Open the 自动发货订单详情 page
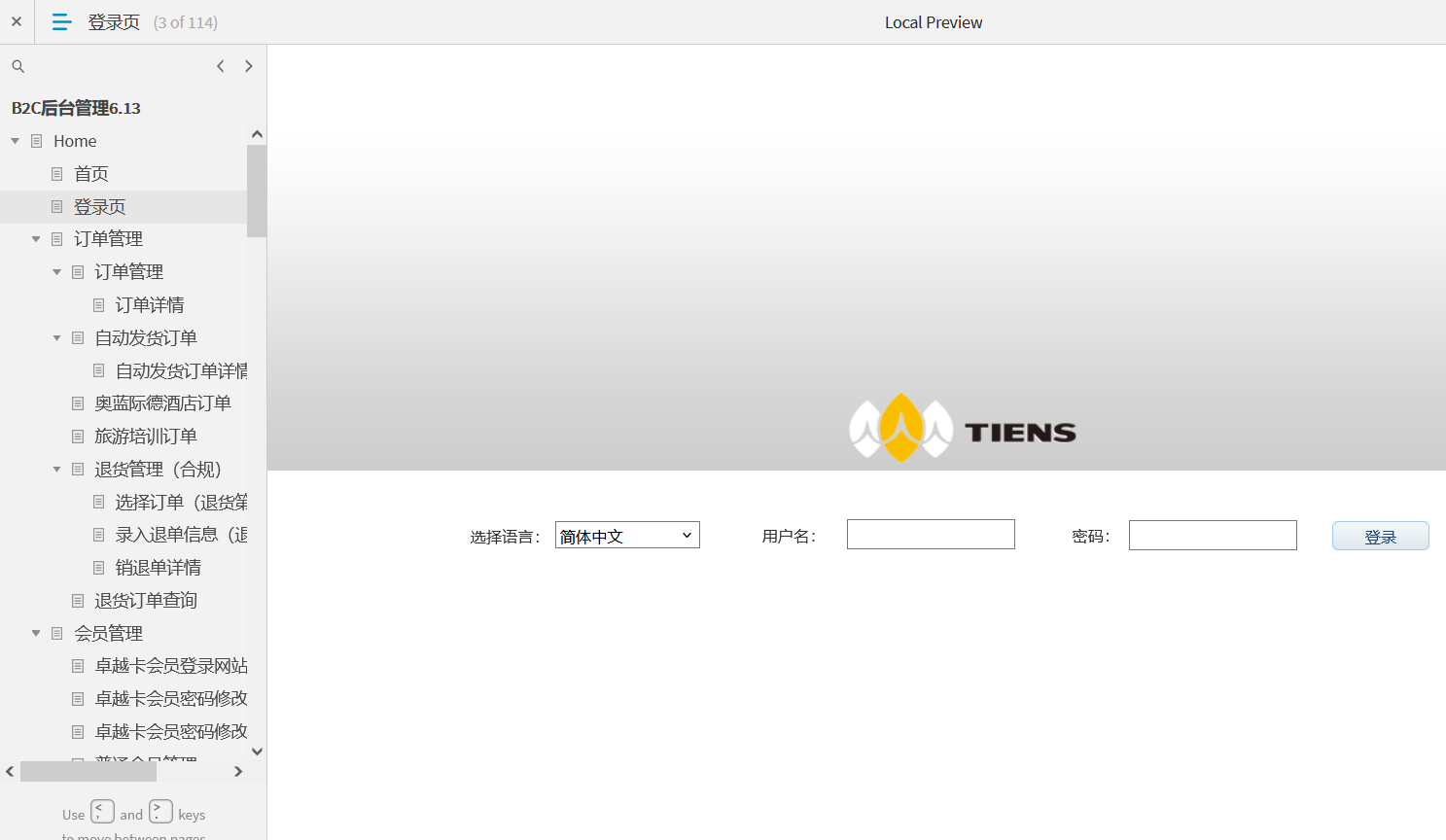Screen dimensions: 1446x840 (x=181, y=371)
